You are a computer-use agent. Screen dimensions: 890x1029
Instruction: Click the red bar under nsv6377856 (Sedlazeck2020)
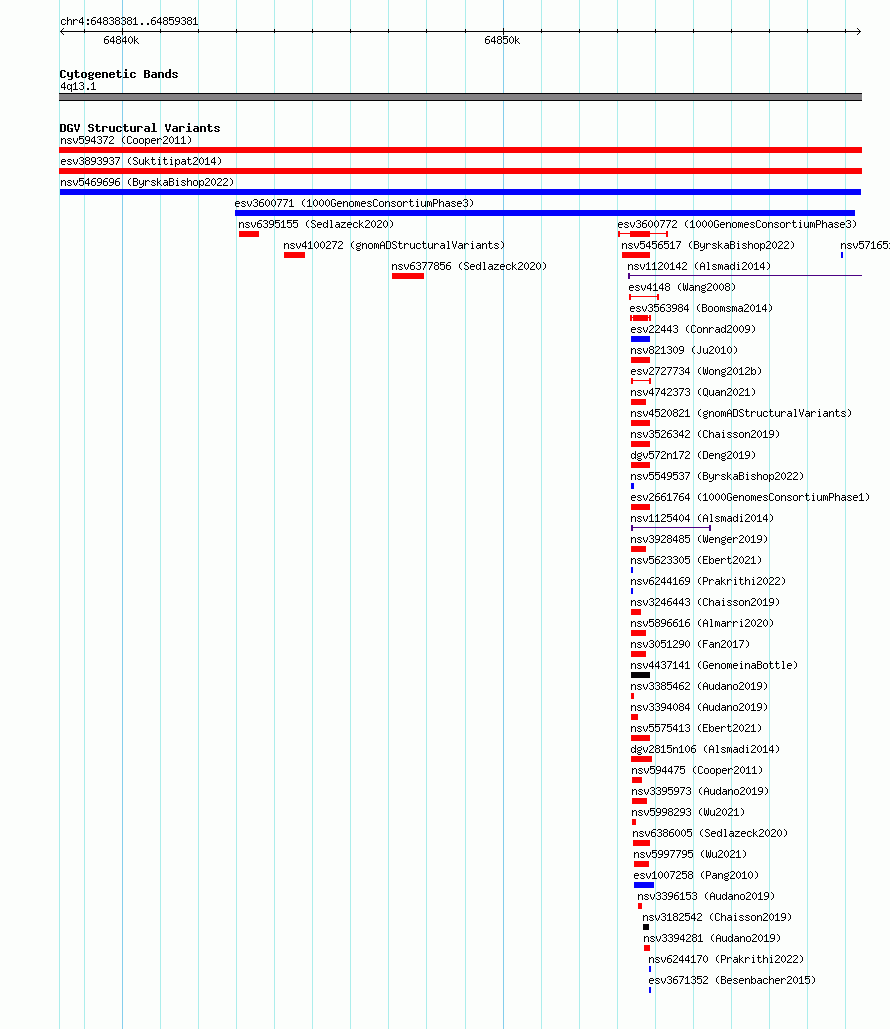pos(408,276)
